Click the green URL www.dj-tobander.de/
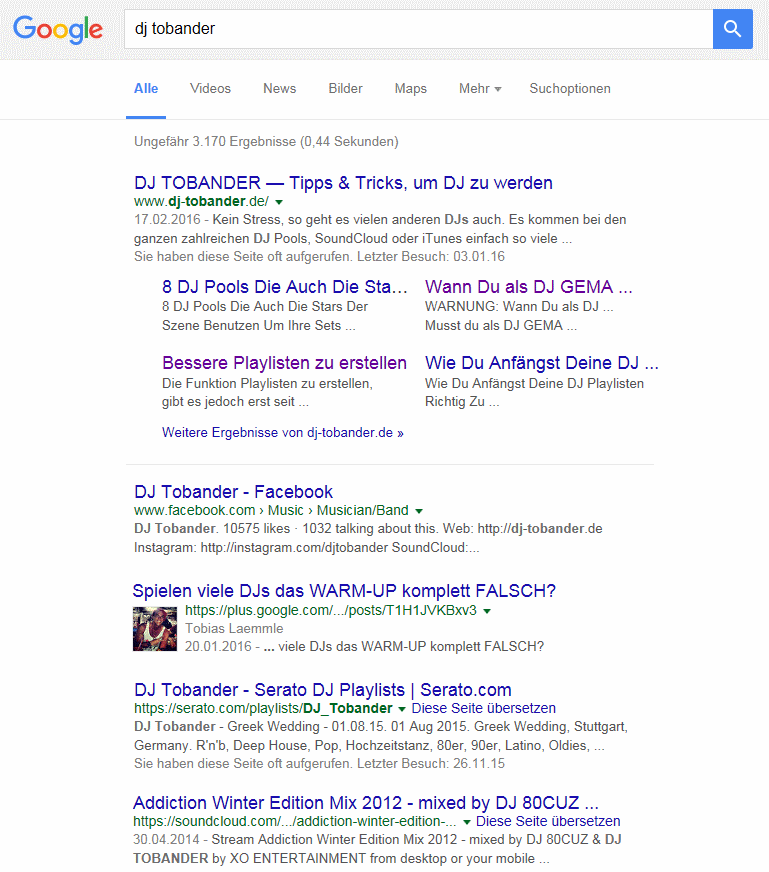769x872 pixels. pyautogui.click(x=201, y=201)
